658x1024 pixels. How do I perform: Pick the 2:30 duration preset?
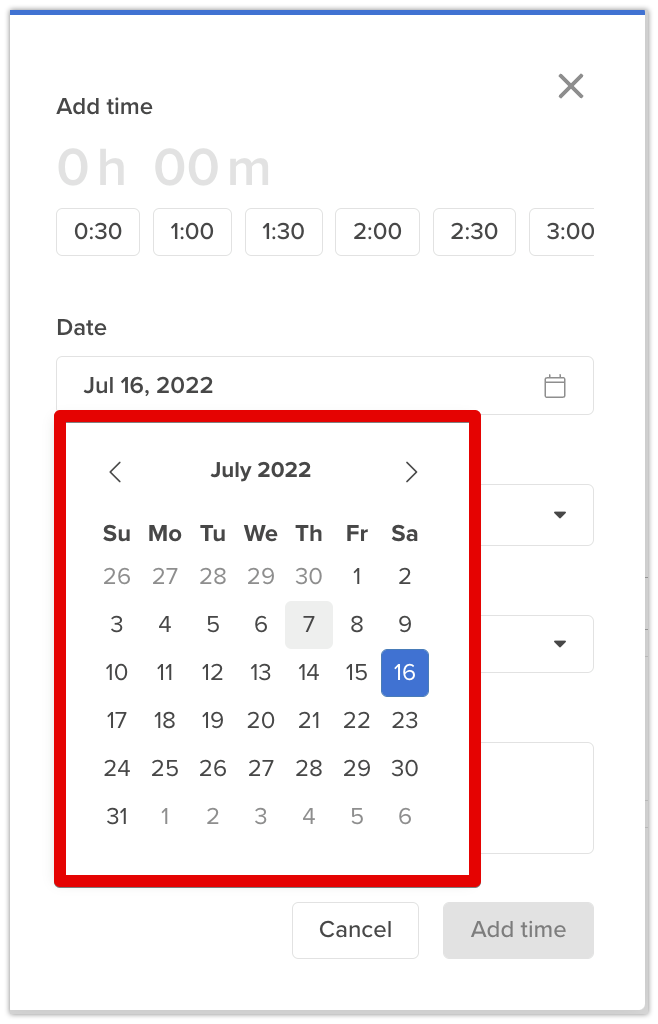(x=474, y=232)
